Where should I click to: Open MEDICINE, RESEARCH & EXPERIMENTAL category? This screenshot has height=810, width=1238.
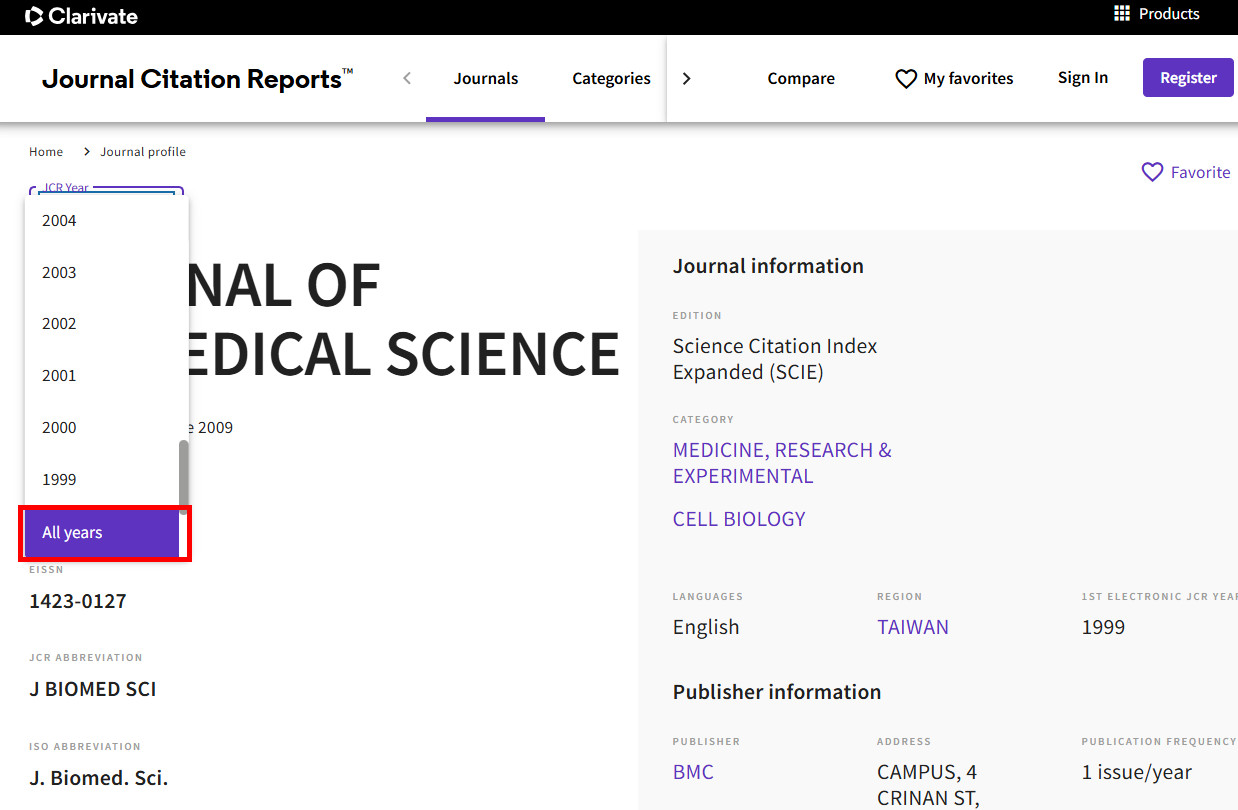coord(782,463)
